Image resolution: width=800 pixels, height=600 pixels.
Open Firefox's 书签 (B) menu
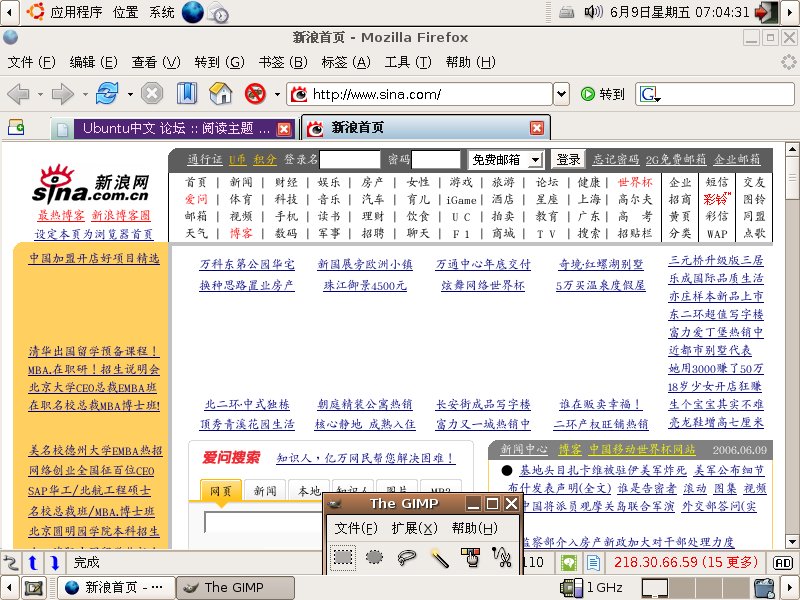click(283, 62)
